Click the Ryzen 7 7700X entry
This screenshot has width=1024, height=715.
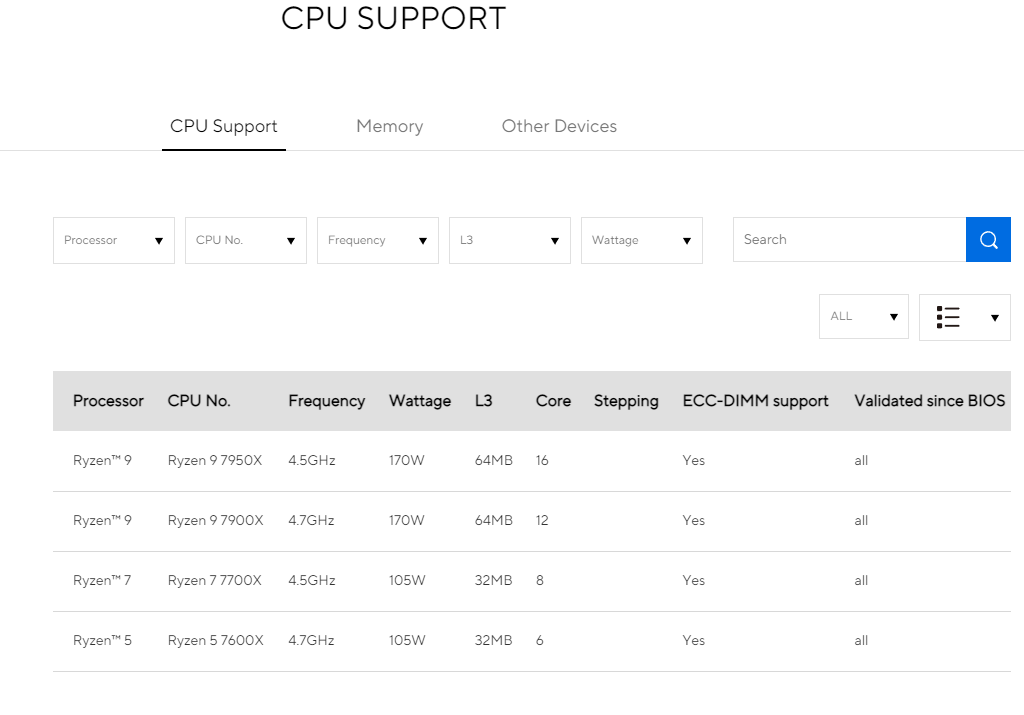[215, 581]
